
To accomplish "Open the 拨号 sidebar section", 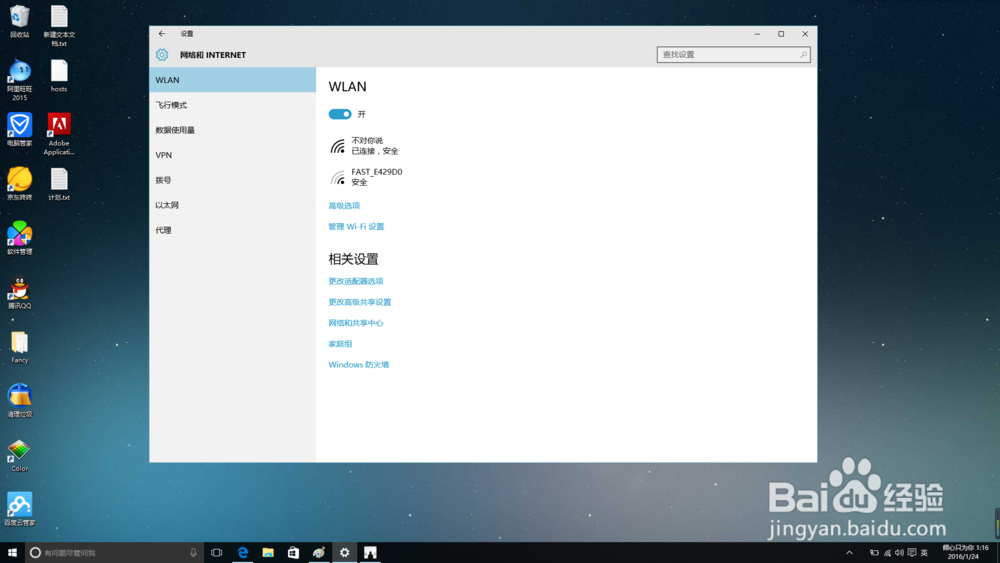I will [233, 180].
